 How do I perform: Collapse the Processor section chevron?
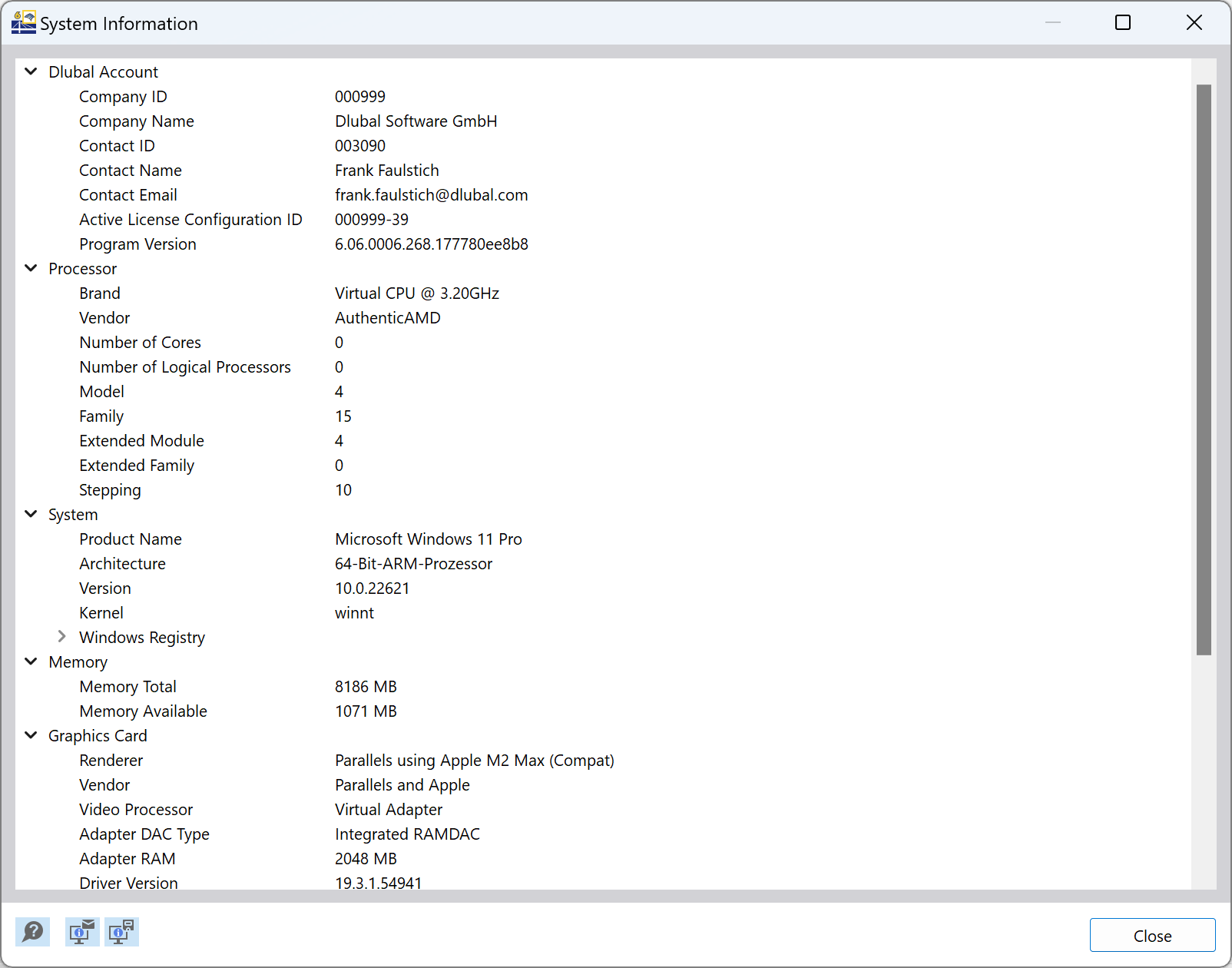[31, 268]
